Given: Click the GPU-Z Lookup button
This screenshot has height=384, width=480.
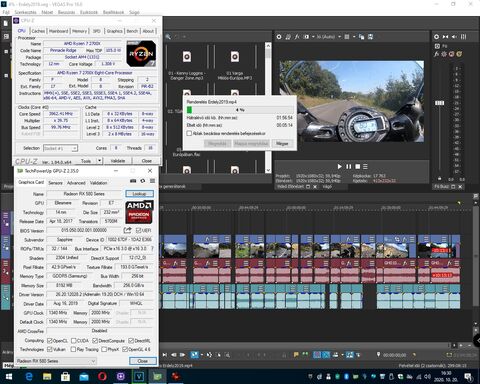Looking at the screenshot, I should [x=139, y=194].
